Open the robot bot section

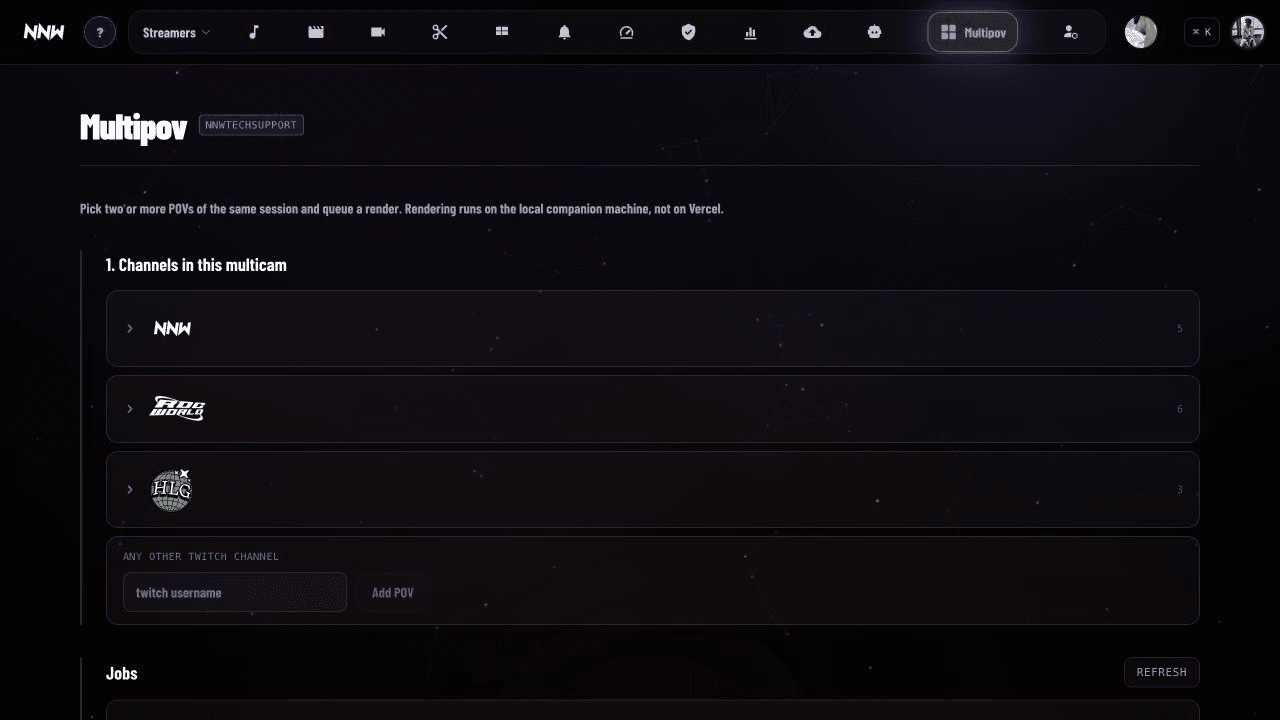[x=875, y=32]
